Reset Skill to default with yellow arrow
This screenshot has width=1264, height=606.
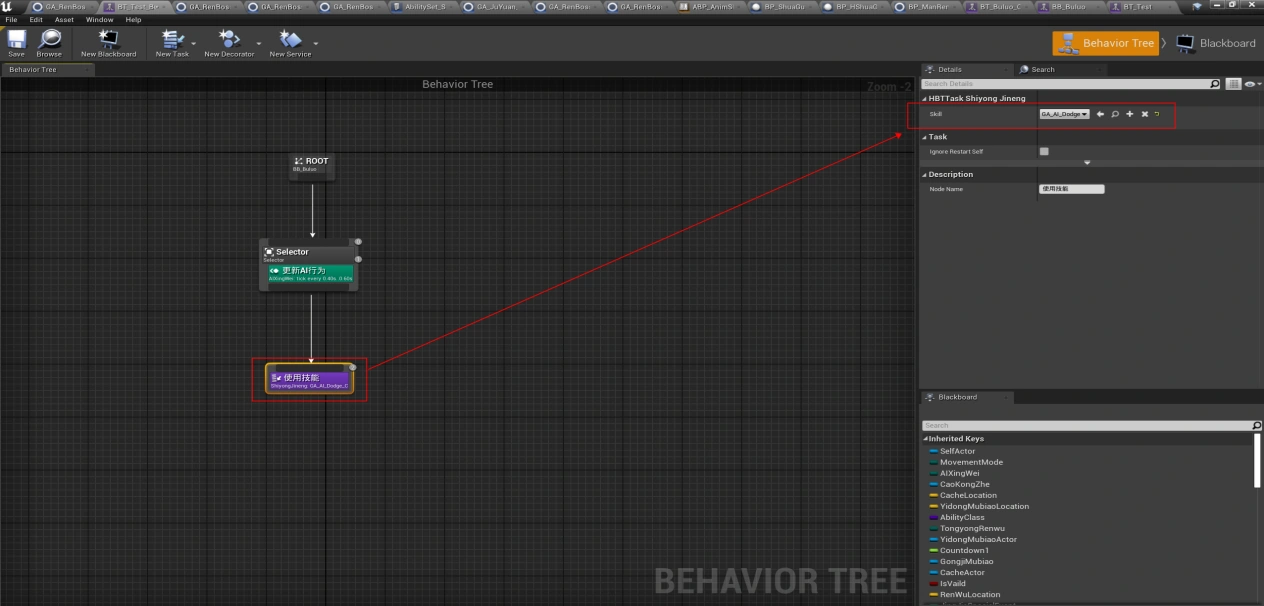(1158, 114)
